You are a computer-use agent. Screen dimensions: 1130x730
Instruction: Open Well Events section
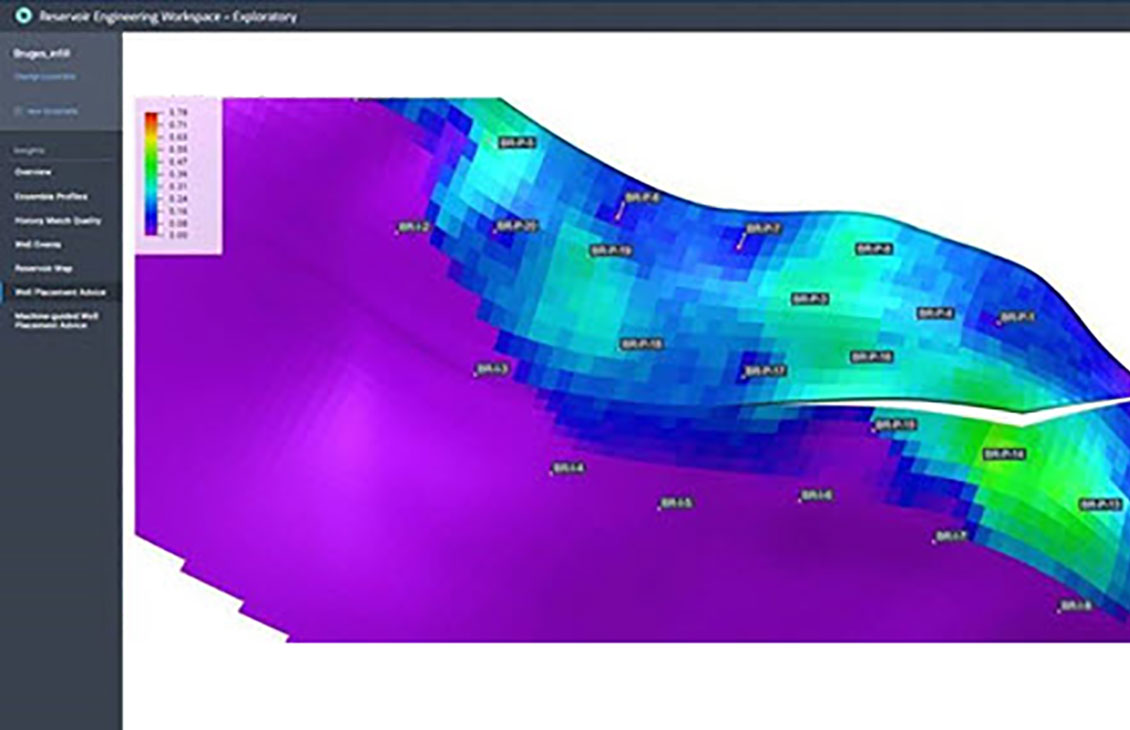tap(37, 244)
